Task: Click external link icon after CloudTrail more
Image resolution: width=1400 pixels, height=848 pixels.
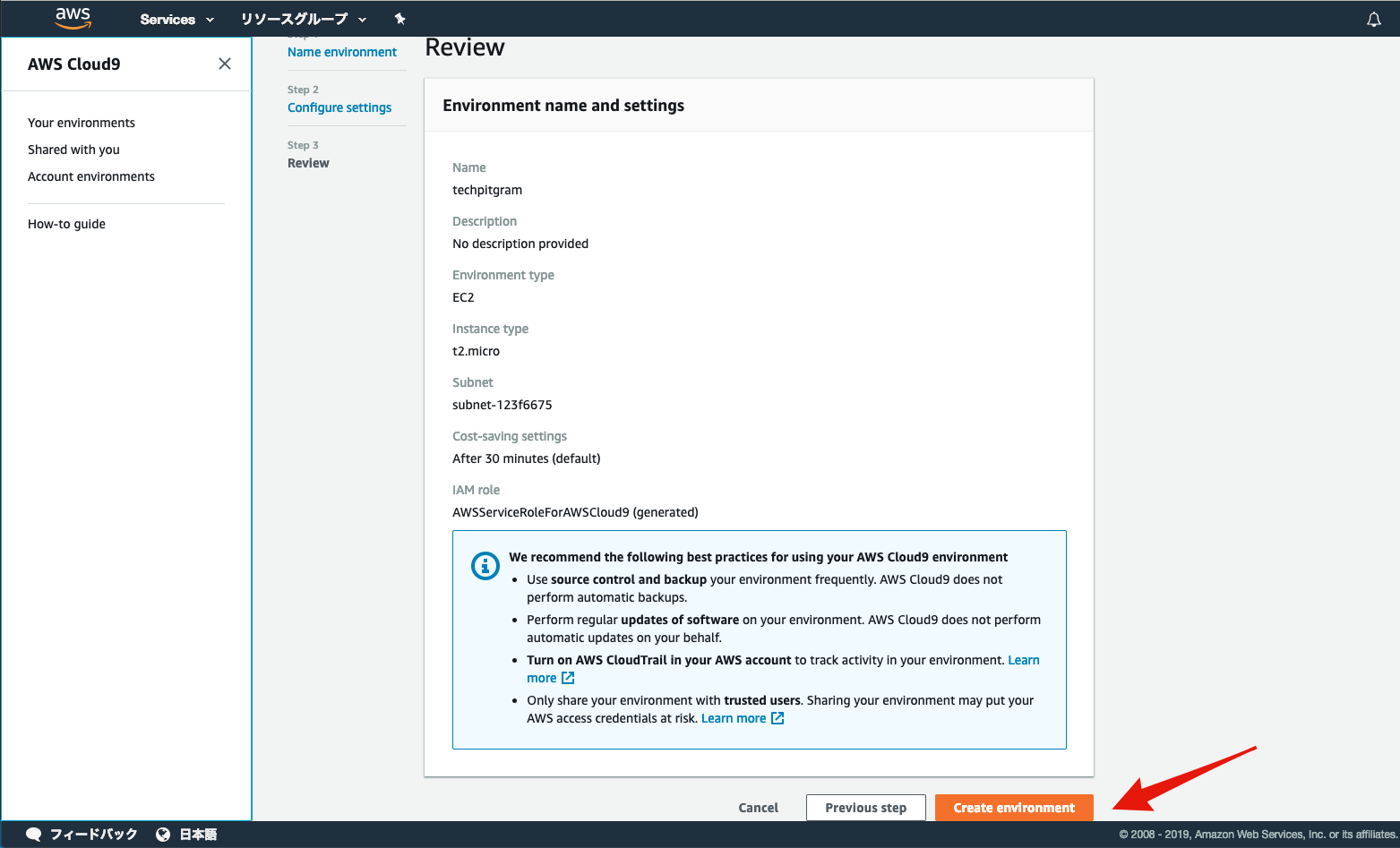Action: tap(568, 678)
